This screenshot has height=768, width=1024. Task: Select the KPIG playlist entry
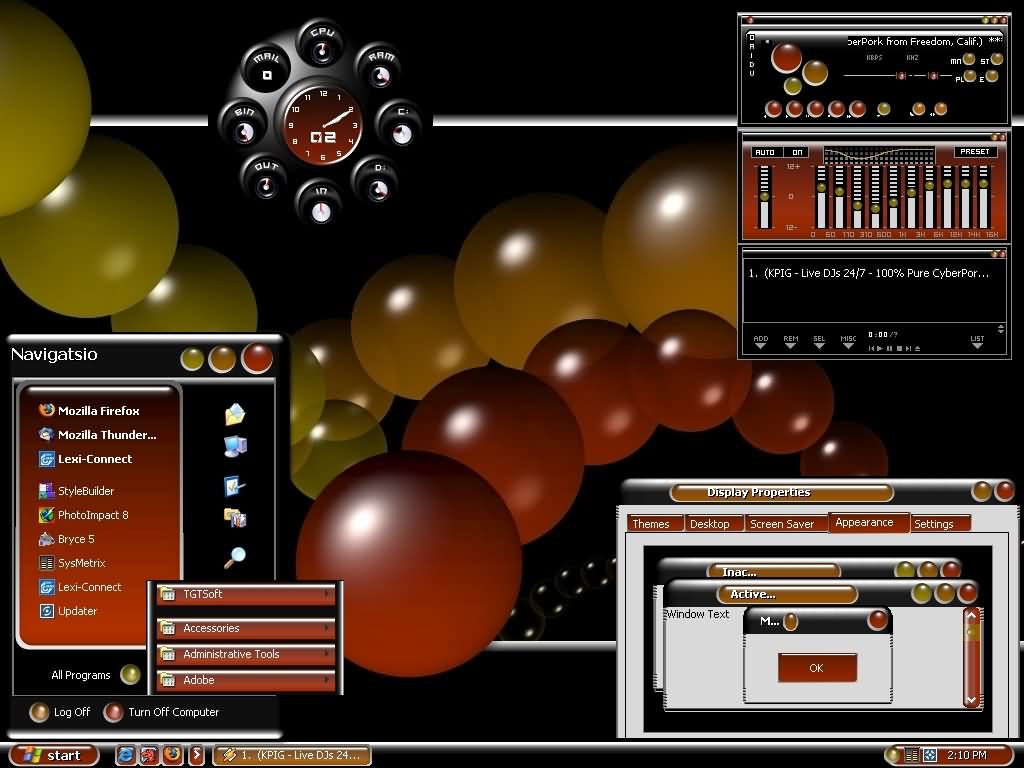[869, 273]
